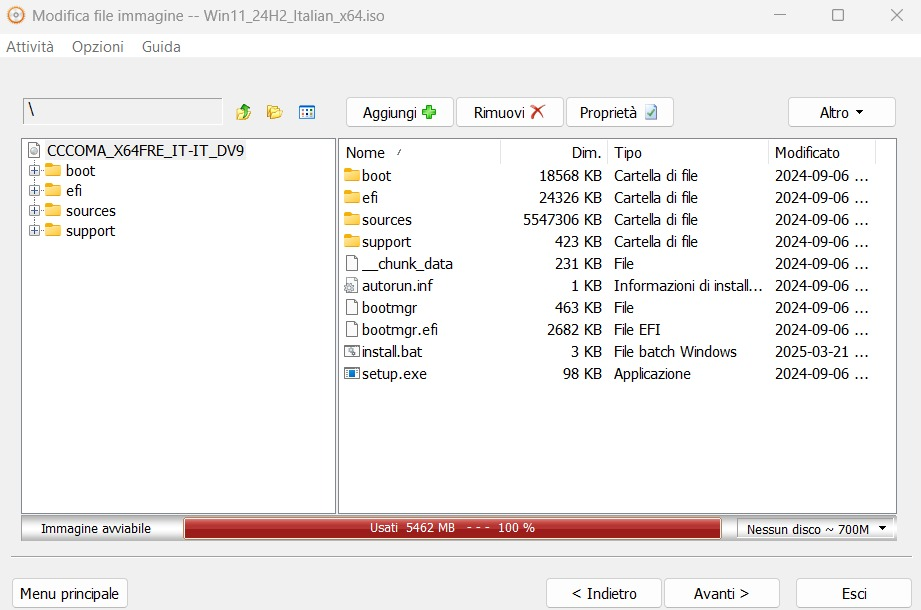Sort by the Nome column header
Viewport: 921px width, 610px height.
click(420, 153)
